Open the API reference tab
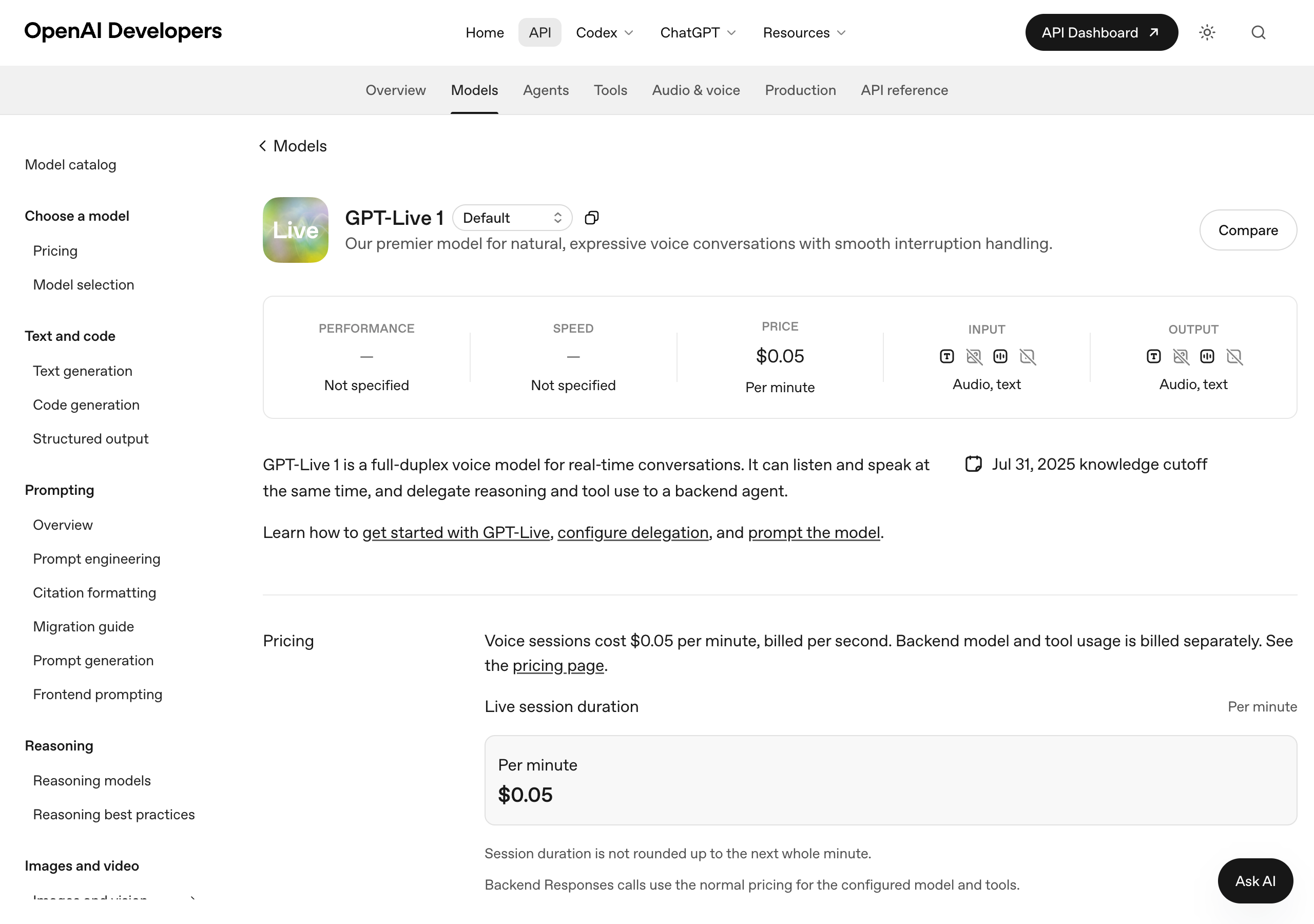Viewport: 1314px width, 924px height. 904,90
